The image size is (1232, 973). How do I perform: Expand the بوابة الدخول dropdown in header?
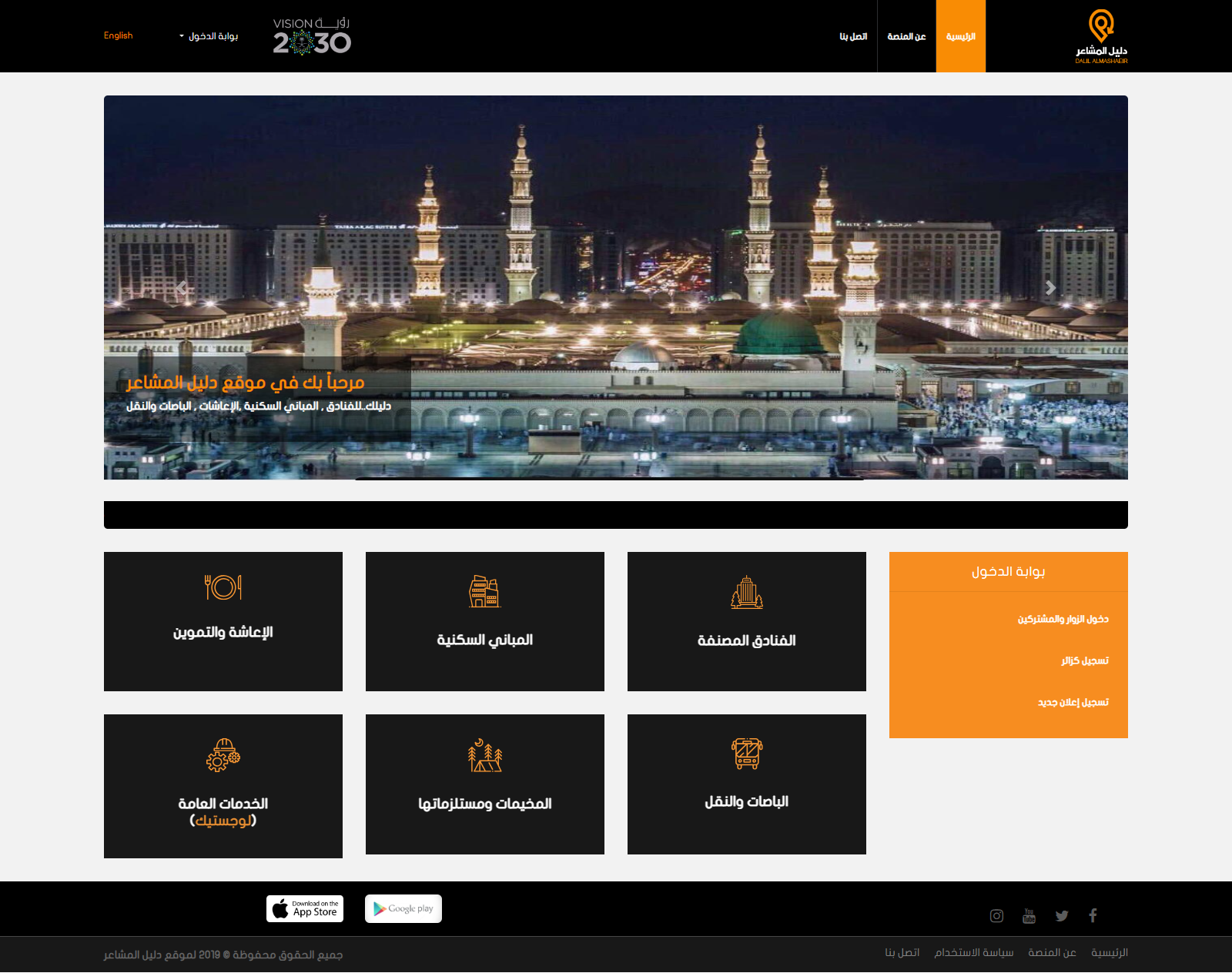click(x=209, y=36)
